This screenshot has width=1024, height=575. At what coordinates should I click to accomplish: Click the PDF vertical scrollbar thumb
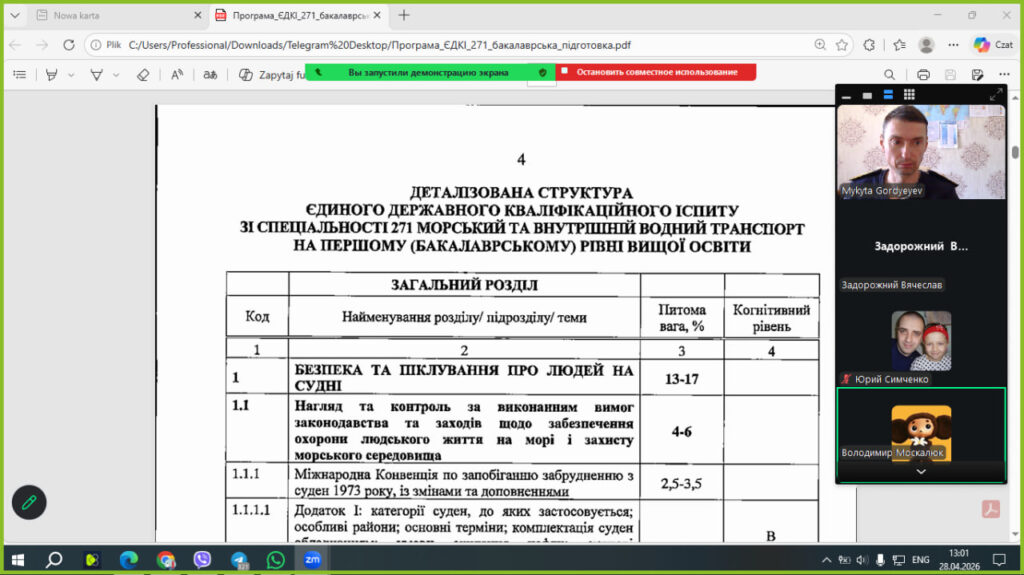[1015, 152]
